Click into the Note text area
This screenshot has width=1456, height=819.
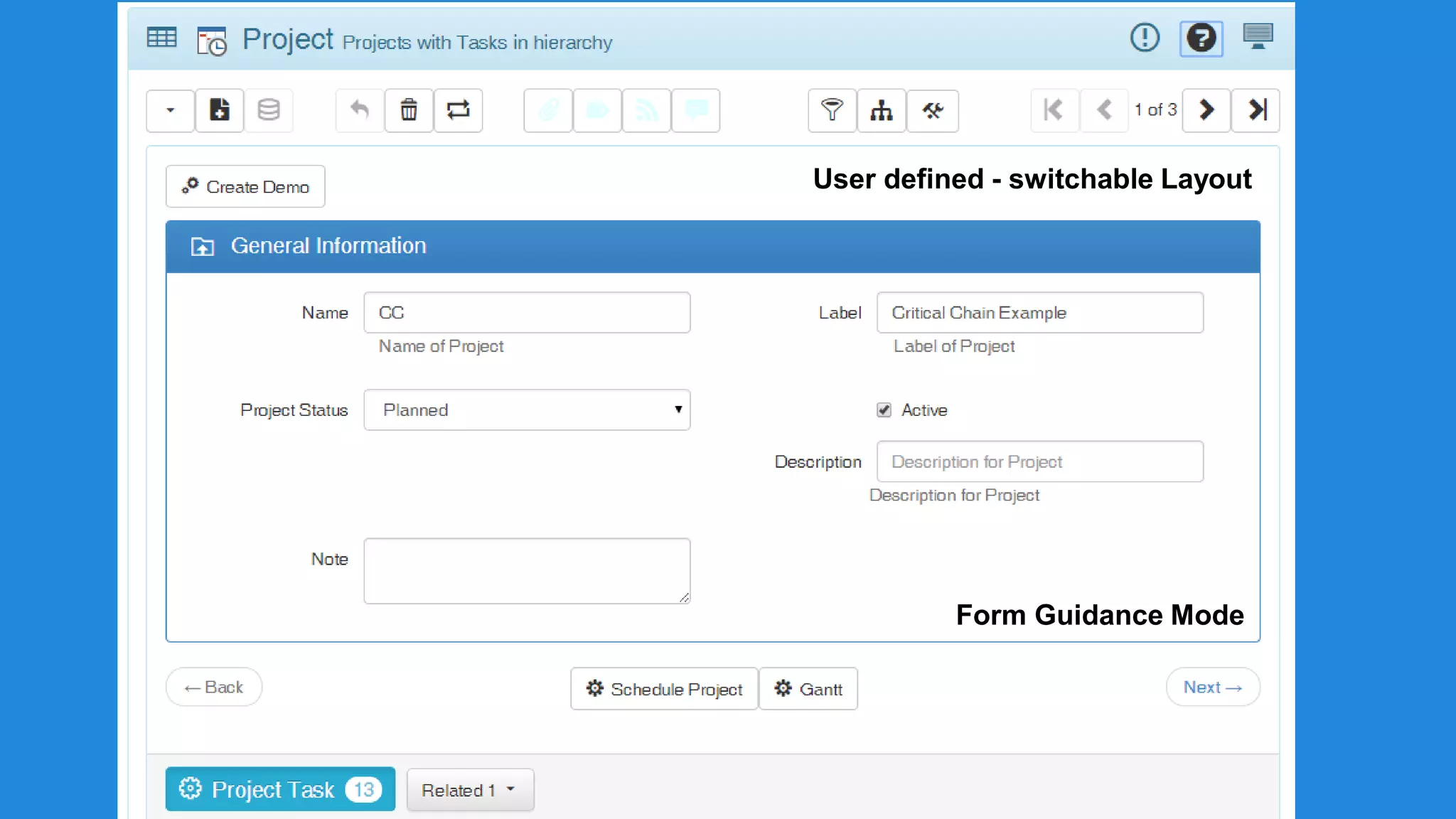[527, 571]
